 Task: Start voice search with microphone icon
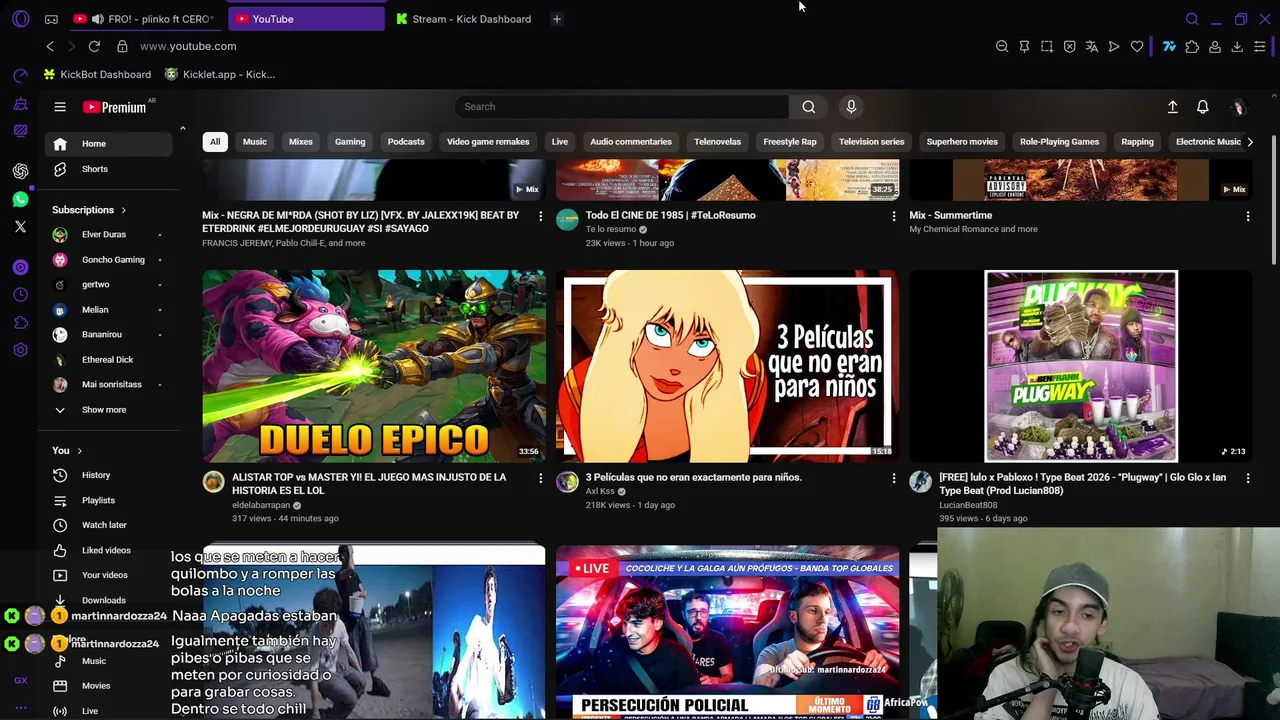coord(851,107)
